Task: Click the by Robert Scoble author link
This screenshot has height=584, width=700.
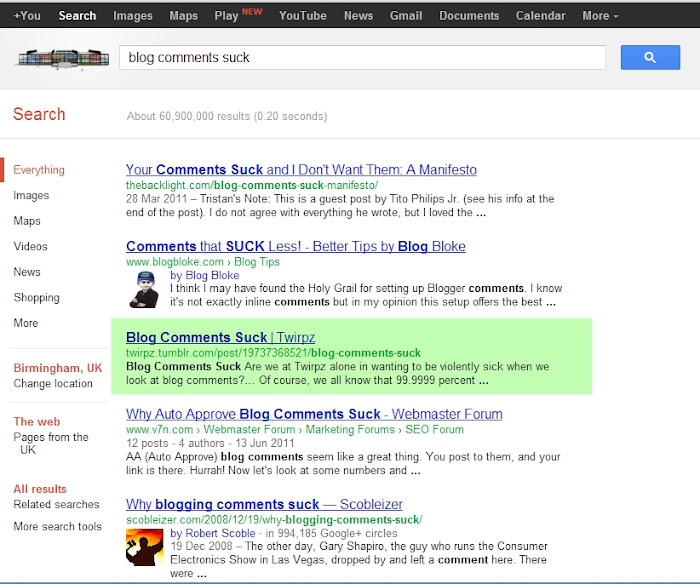Action: [x=213, y=533]
